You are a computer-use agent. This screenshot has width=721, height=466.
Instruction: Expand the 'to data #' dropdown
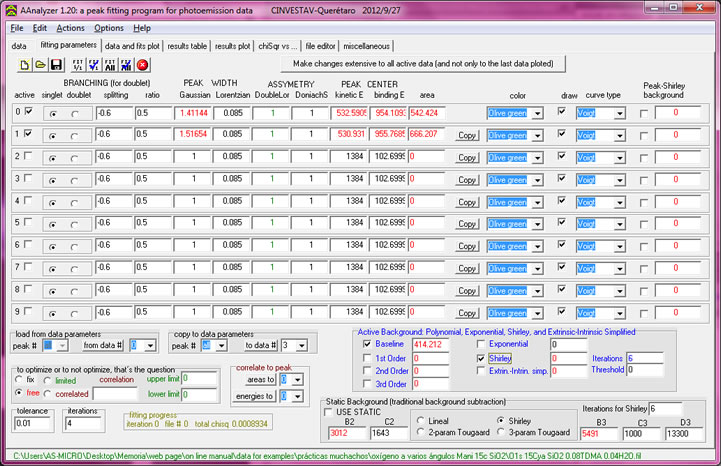pos(299,345)
